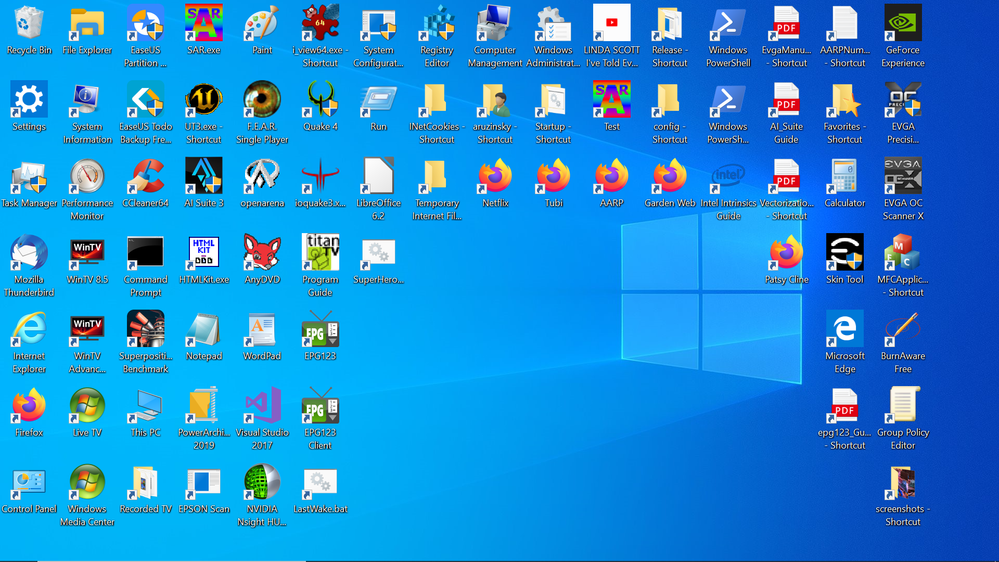Select the openarena icon
Viewport: 999px width, 562px height.
click(262, 176)
